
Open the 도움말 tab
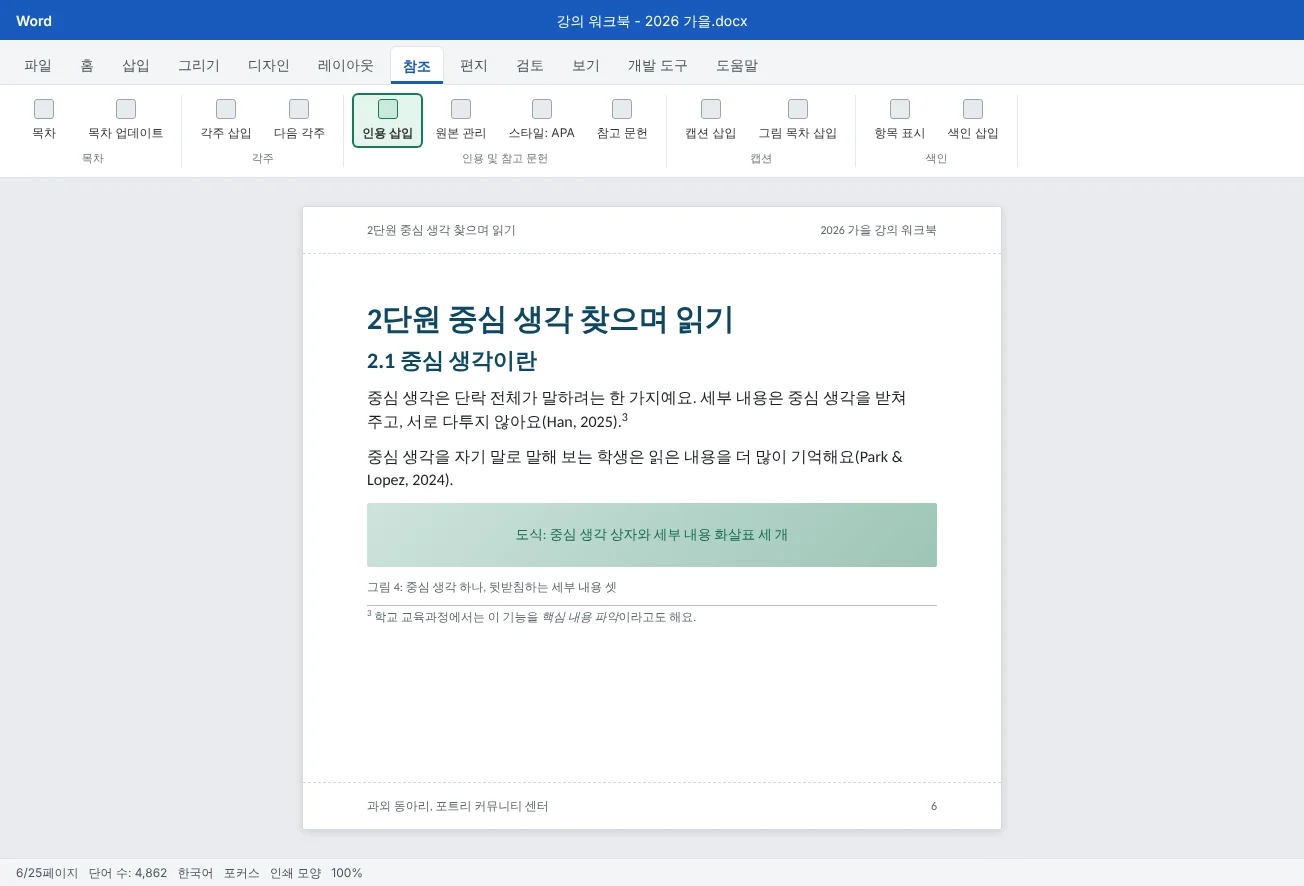pos(737,66)
